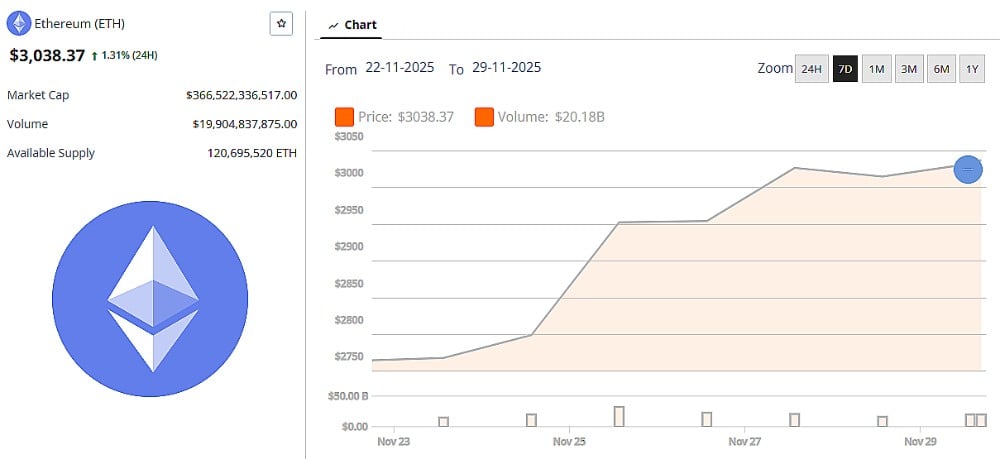Click the Nov 23 axis label
The image size is (1000, 459).
click(393, 441)
